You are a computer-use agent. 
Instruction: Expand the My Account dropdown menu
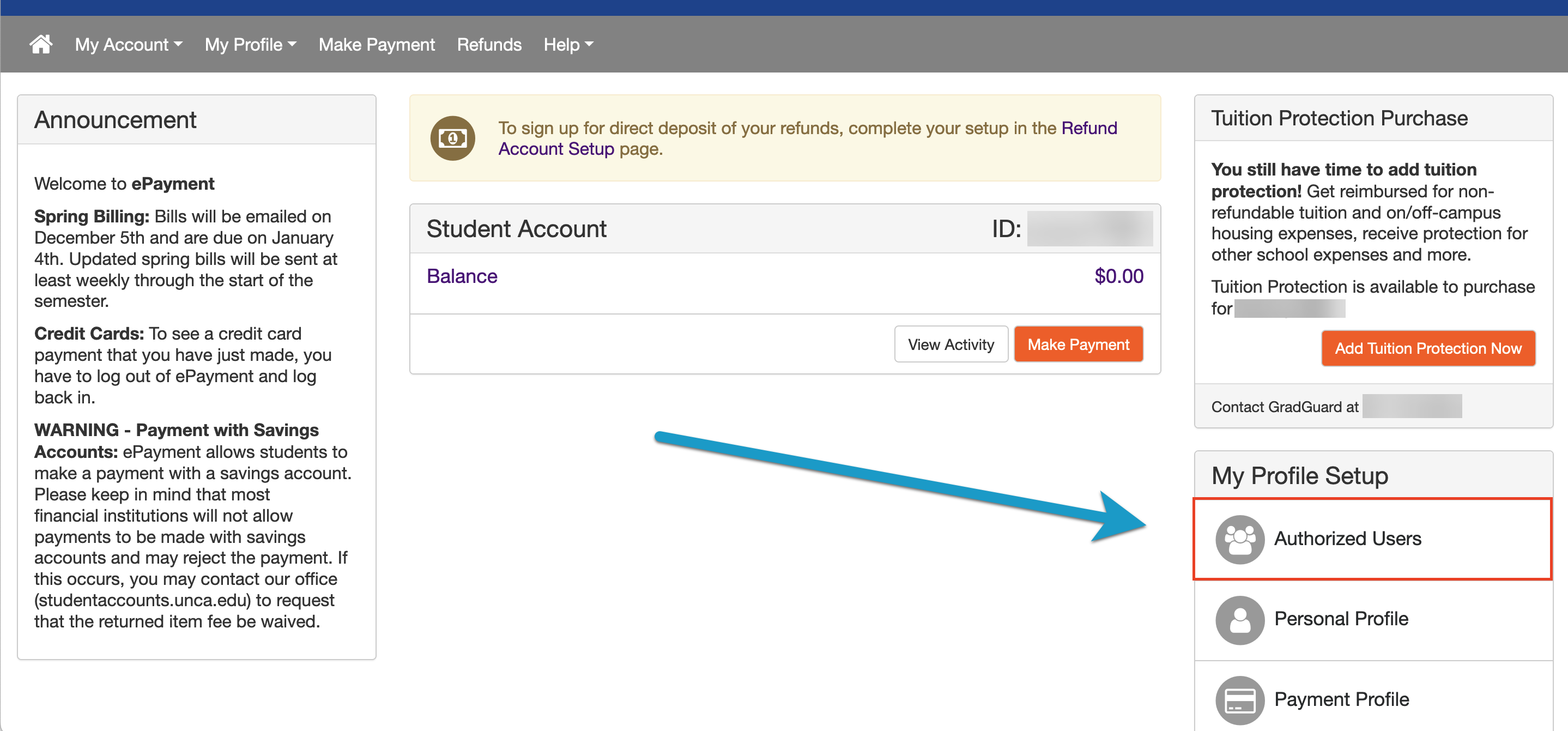coord(129,45)
